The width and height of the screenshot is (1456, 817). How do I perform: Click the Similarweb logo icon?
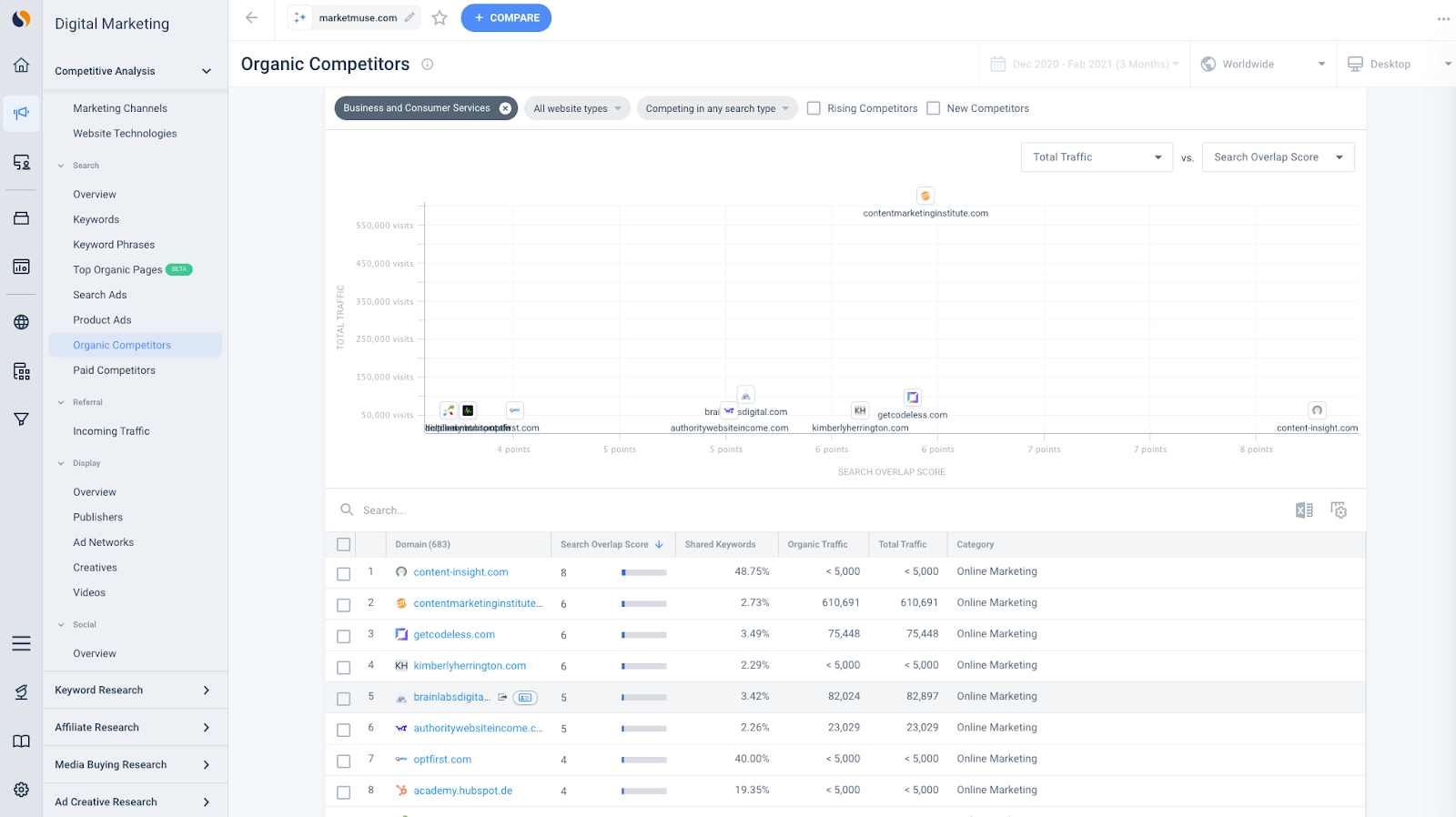[x=21, y=18]
